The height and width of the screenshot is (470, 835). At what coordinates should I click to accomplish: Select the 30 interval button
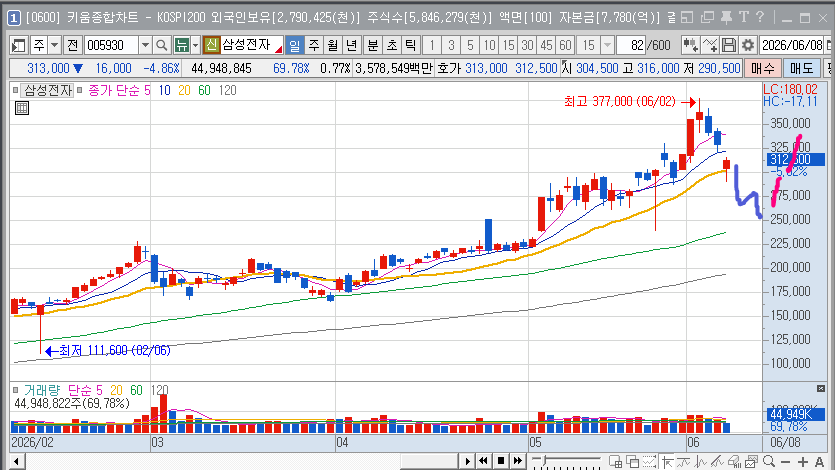527,45
